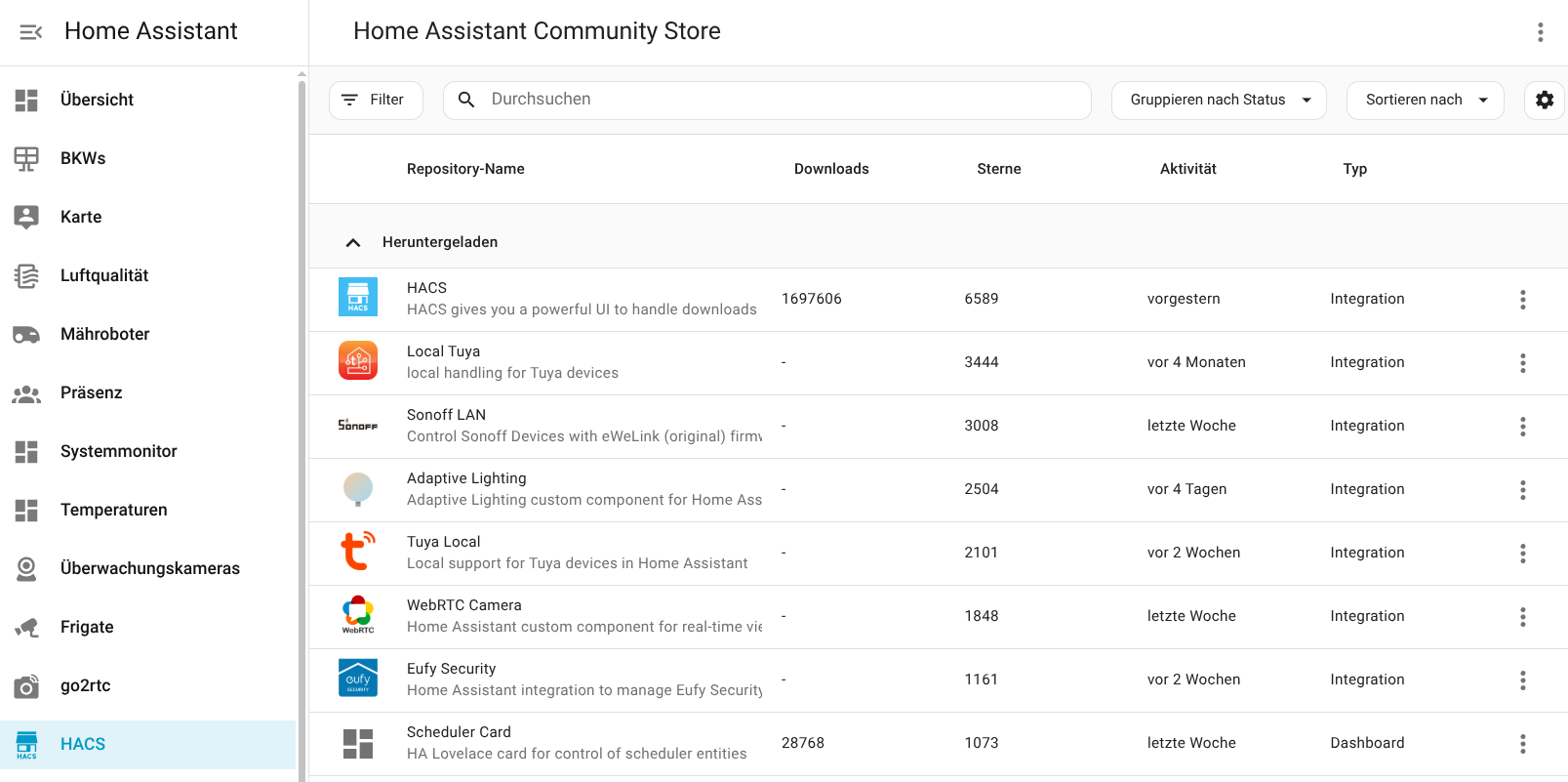Go to the Karte map view
The height and width of the screenshot is (782, 1568).
pos(147,217)
